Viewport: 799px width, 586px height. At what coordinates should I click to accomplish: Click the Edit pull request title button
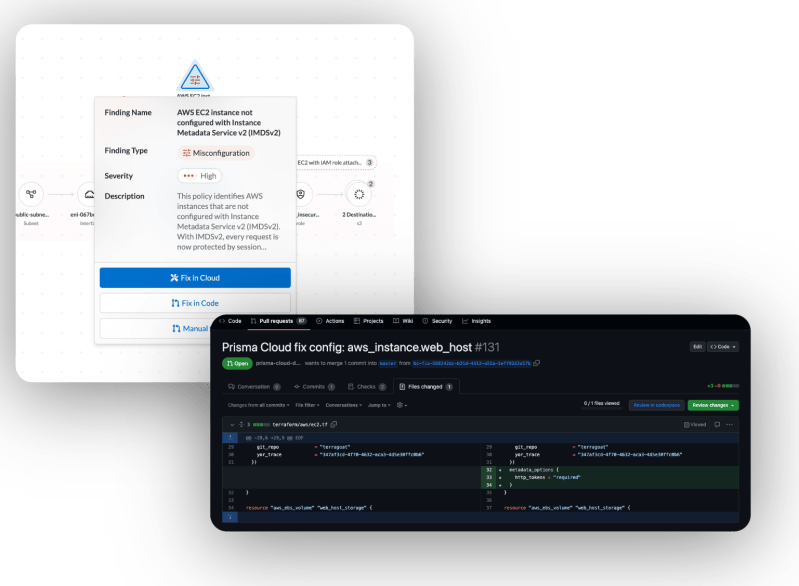click(x=697, y=347)
